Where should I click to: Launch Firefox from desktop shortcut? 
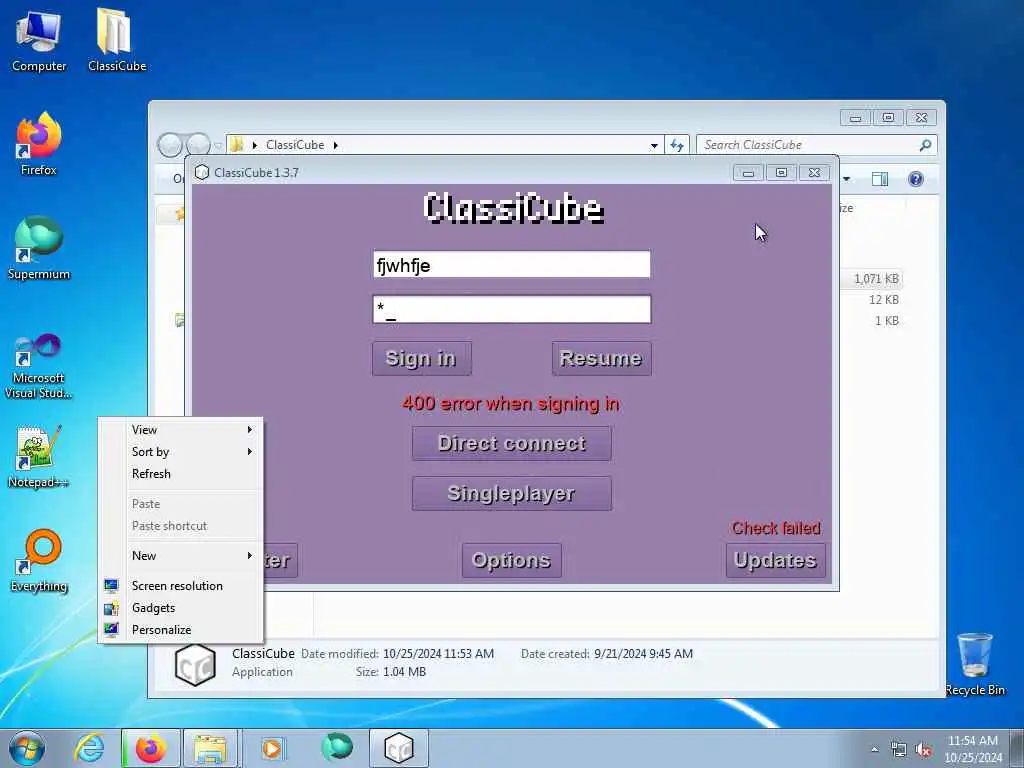tap(39, 144)
